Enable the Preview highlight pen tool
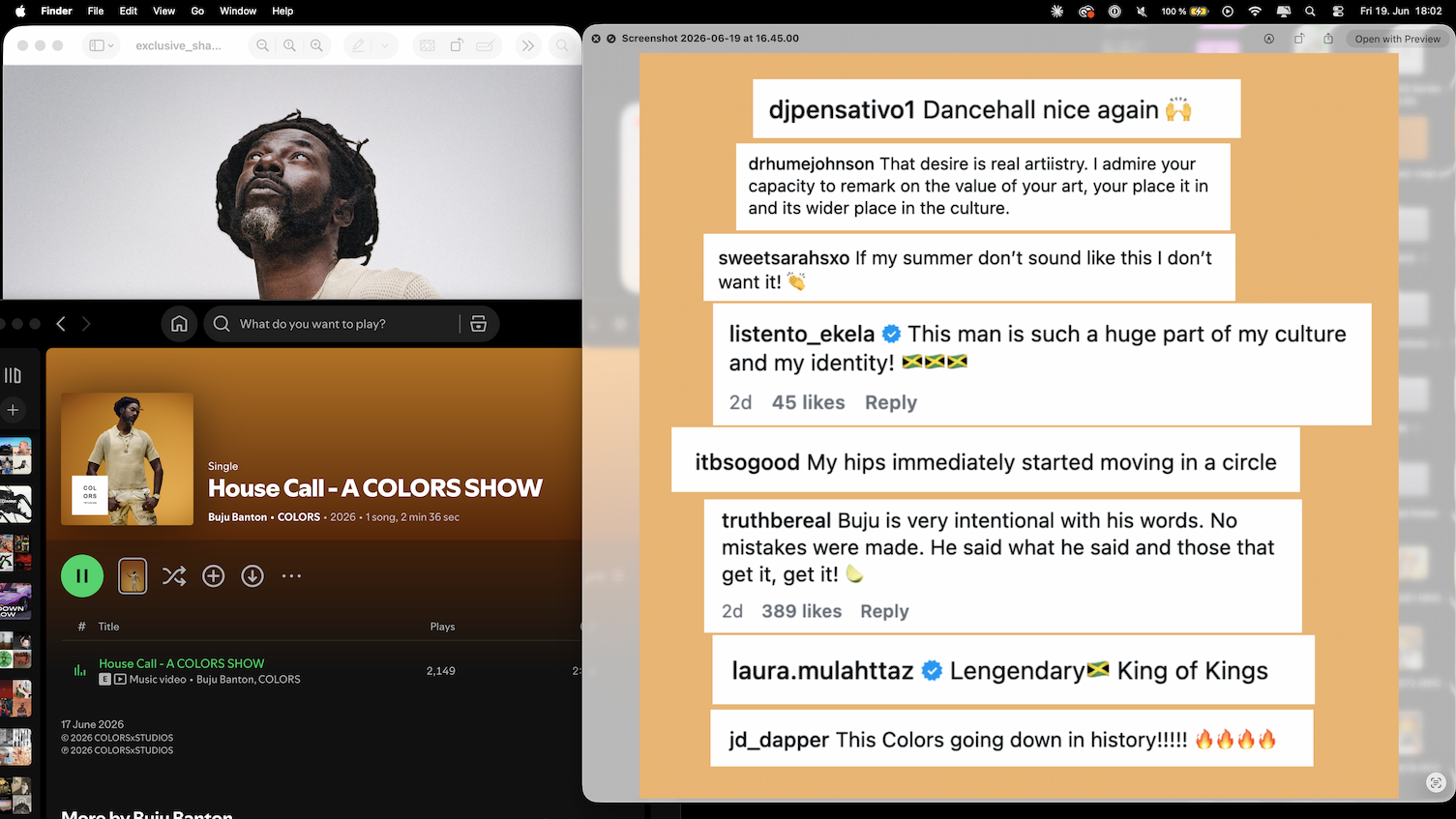The height and width of the screenshot is (819, 1456). (x=359, y=45)
